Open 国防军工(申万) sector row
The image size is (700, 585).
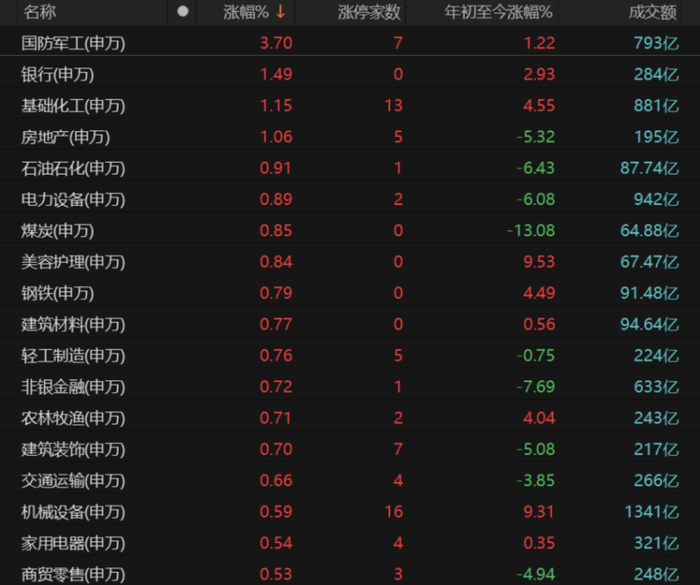click(x=350, y=43)
